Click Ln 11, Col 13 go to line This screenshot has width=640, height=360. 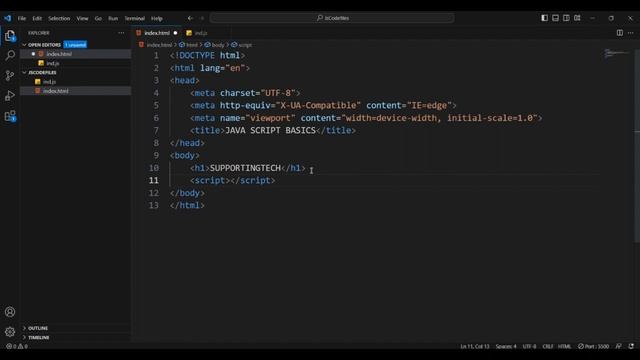(x=475, y=346)
